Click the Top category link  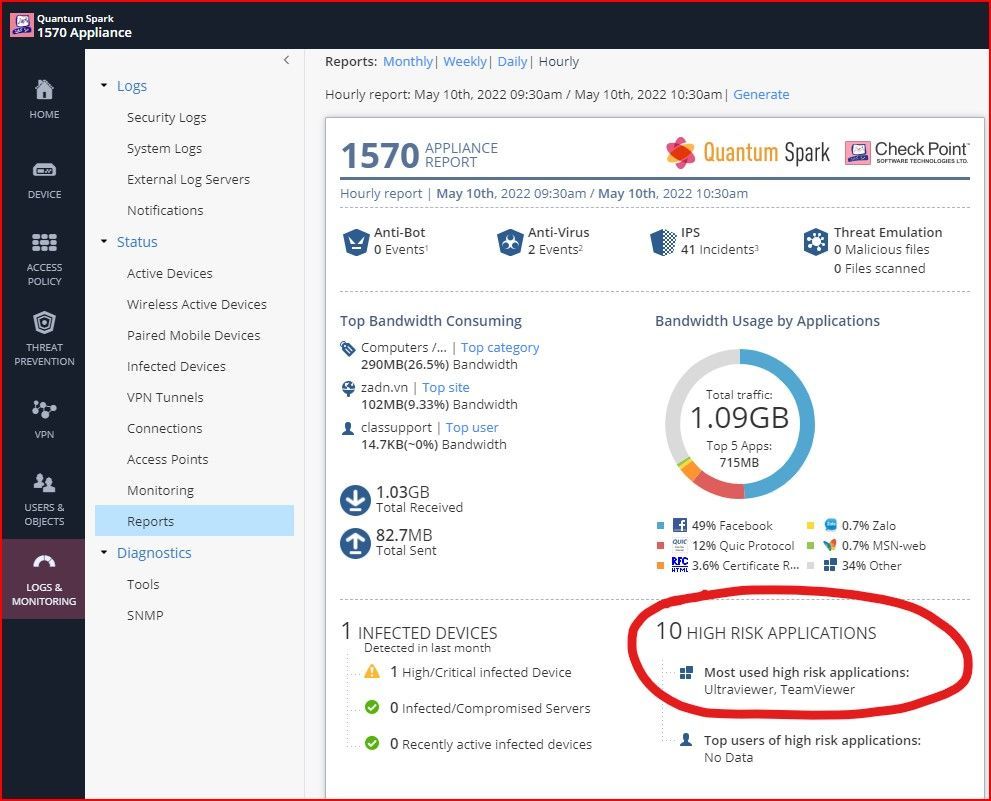pyautogui.click(x=500, y=348)
